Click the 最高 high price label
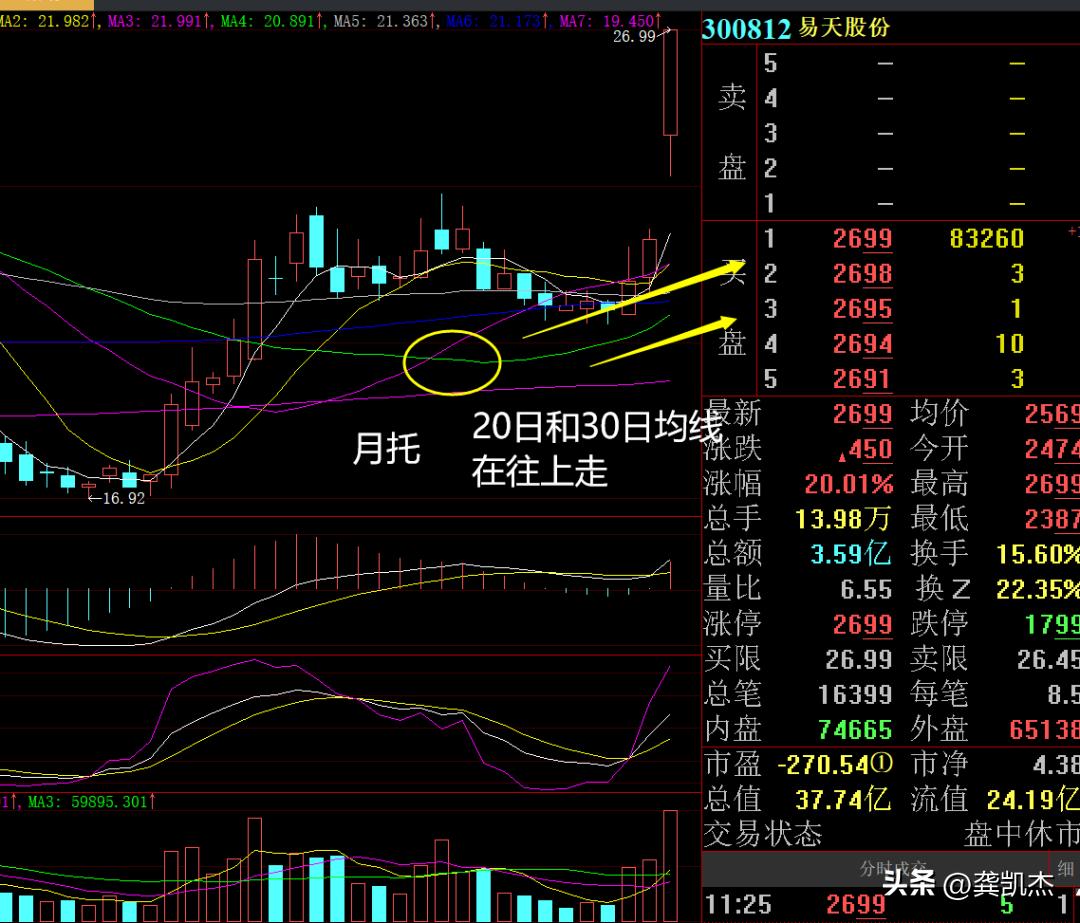 pos(939,484)
